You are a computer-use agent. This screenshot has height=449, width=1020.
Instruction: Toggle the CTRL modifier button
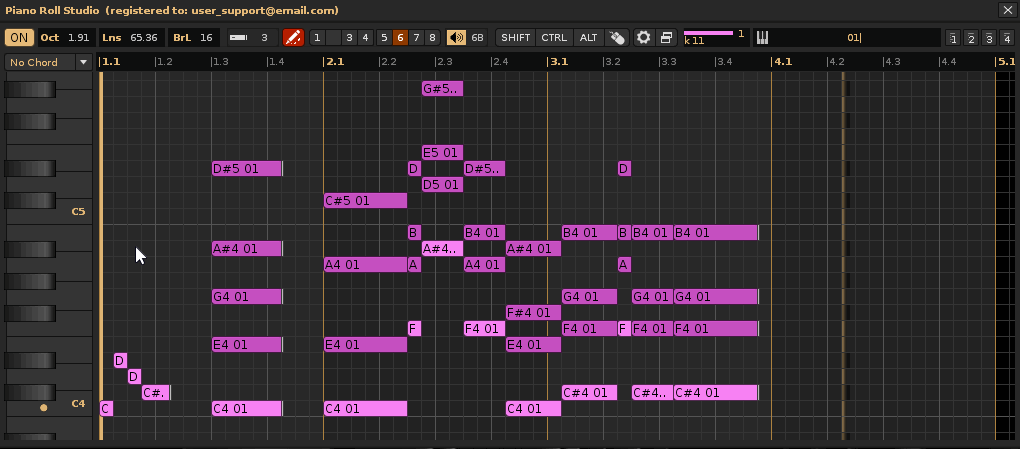click(553, 38)
